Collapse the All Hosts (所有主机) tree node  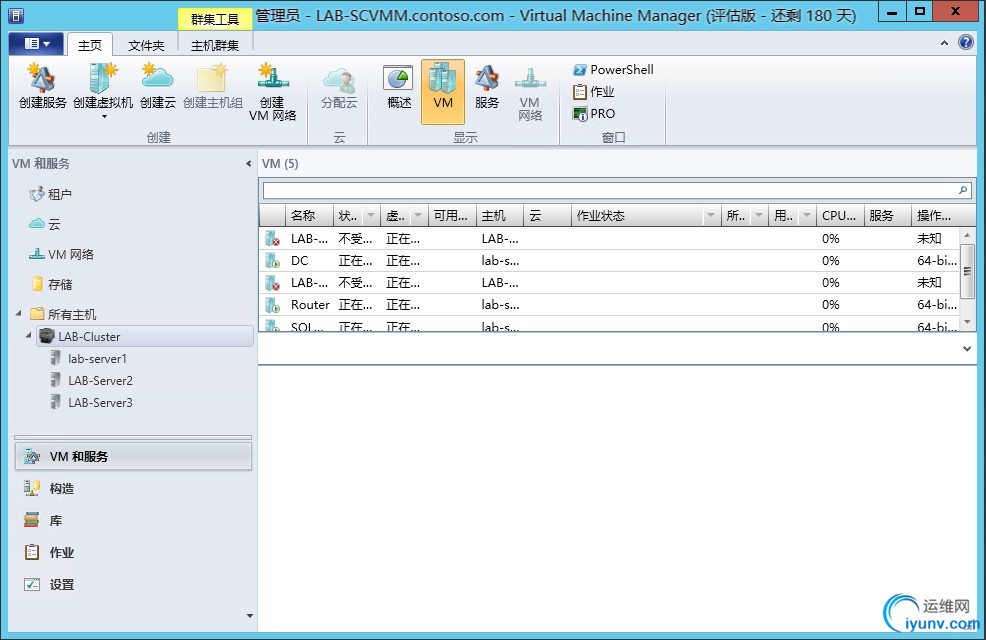pos(18,313)
